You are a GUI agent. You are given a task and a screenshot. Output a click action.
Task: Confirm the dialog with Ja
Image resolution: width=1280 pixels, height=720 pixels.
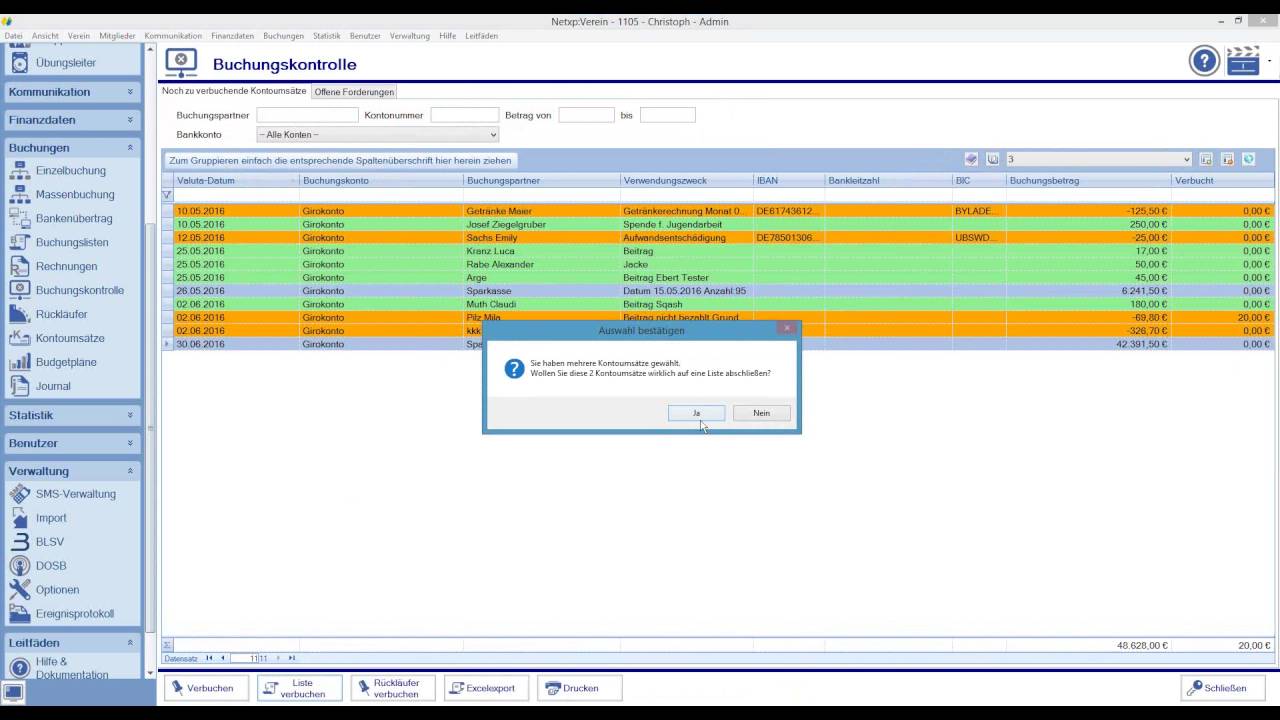(697, 413)
